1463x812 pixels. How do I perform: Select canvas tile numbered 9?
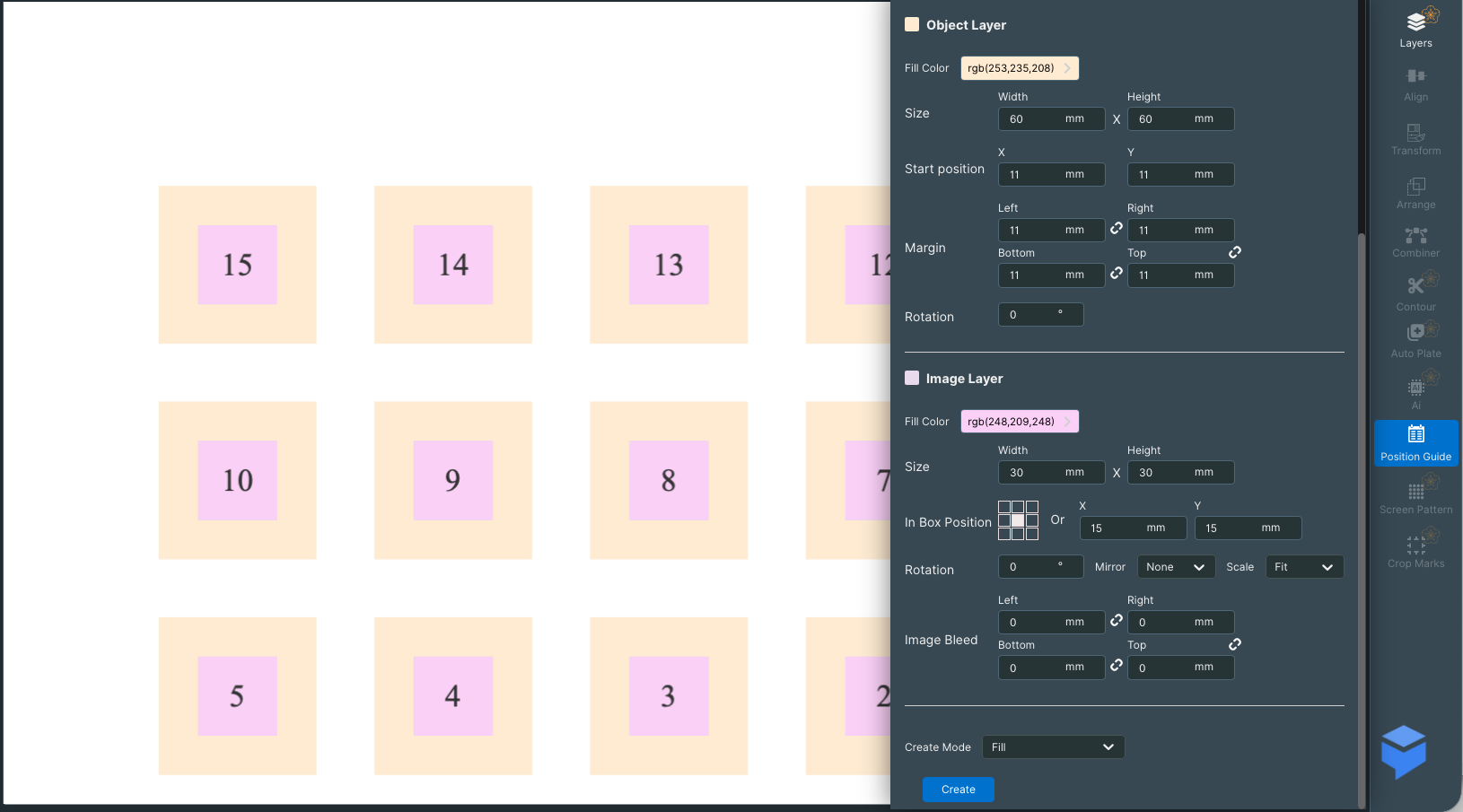pos(453,480)
